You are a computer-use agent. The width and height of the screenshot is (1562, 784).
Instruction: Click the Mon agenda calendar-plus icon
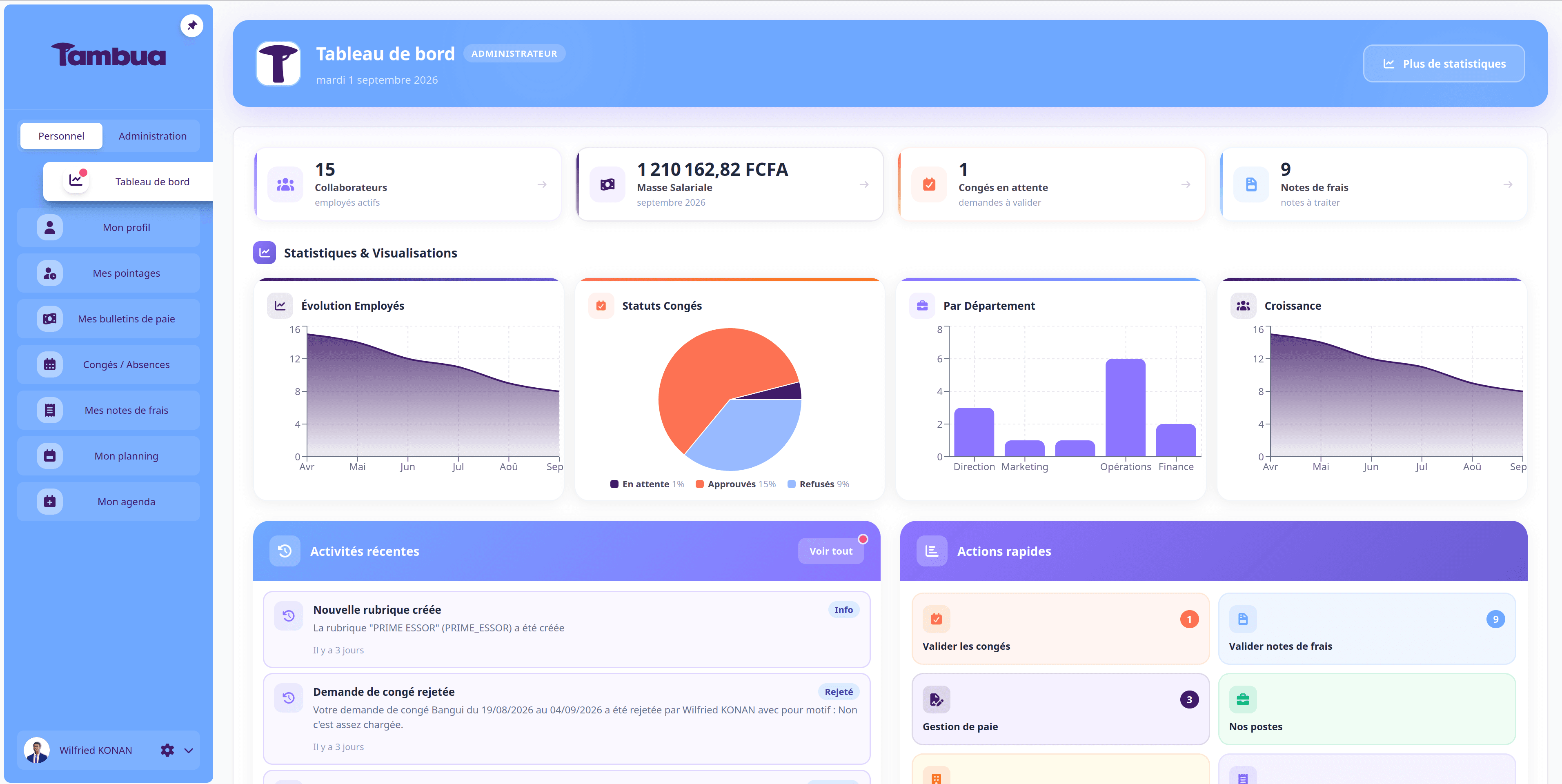coord(50,502)
